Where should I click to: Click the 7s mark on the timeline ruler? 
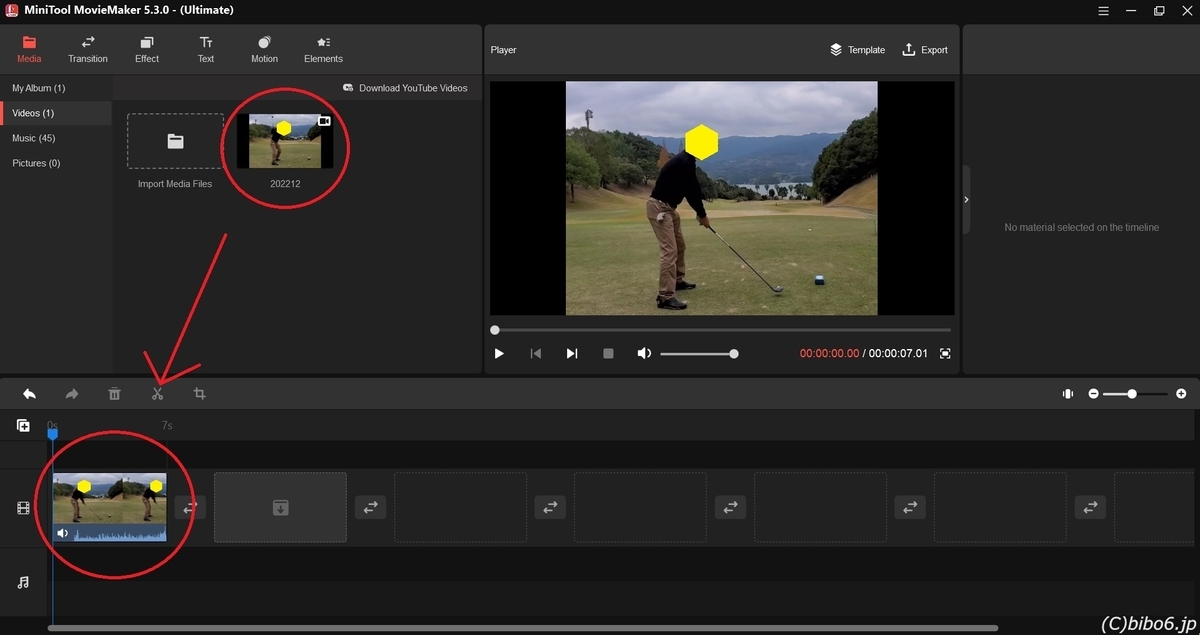pos(167,426)
